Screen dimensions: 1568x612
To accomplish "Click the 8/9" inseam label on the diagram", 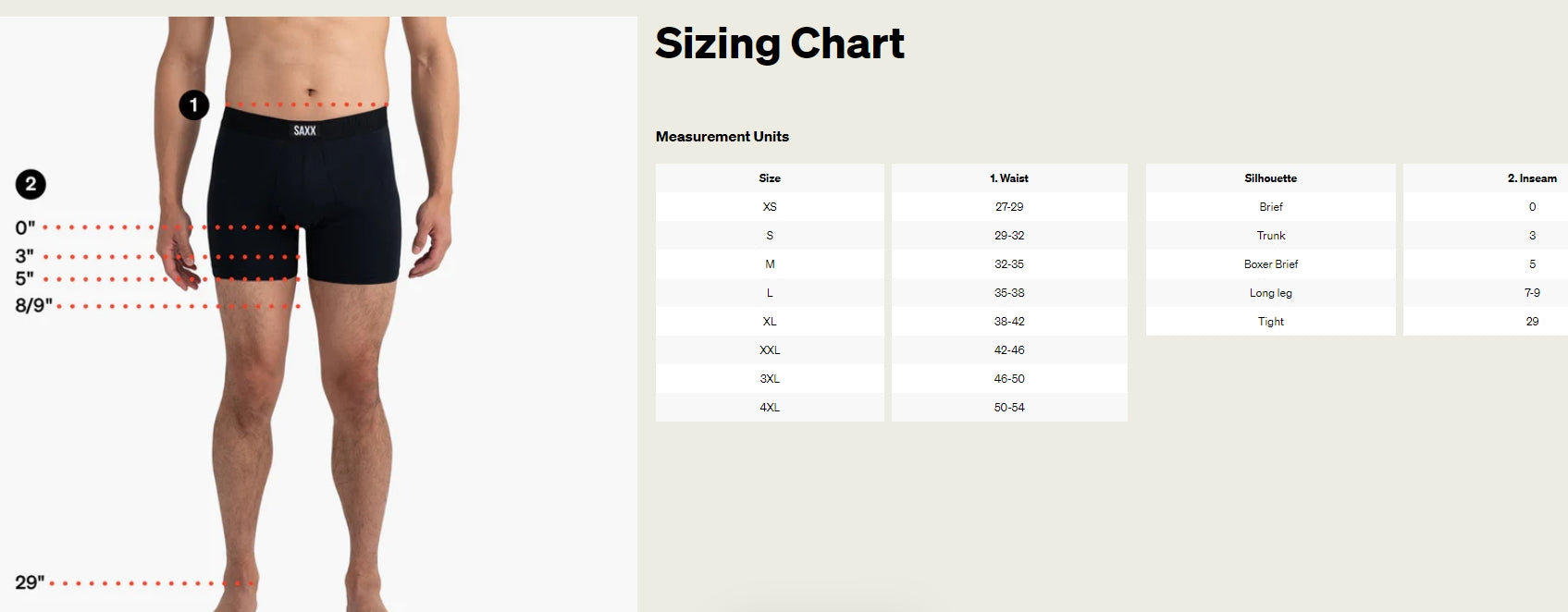I will [x=34, y=305].
